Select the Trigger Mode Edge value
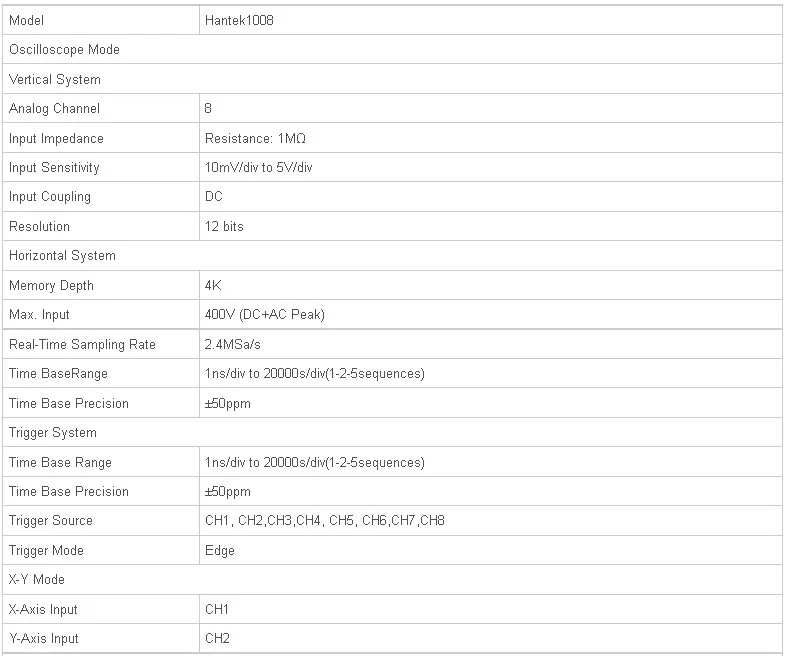 click(x=220, y=550)
